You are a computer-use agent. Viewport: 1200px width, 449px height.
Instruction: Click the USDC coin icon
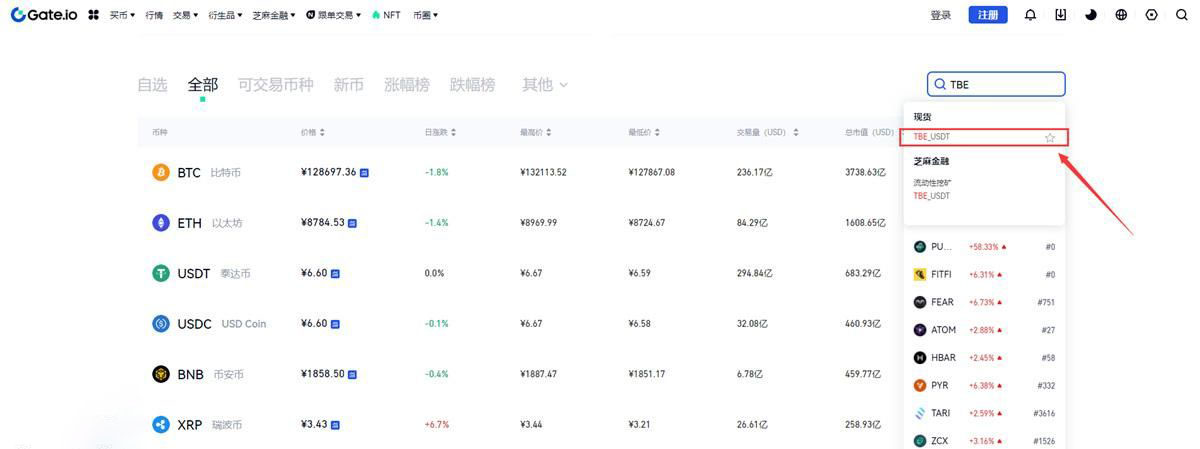click(x=160, y=323)
